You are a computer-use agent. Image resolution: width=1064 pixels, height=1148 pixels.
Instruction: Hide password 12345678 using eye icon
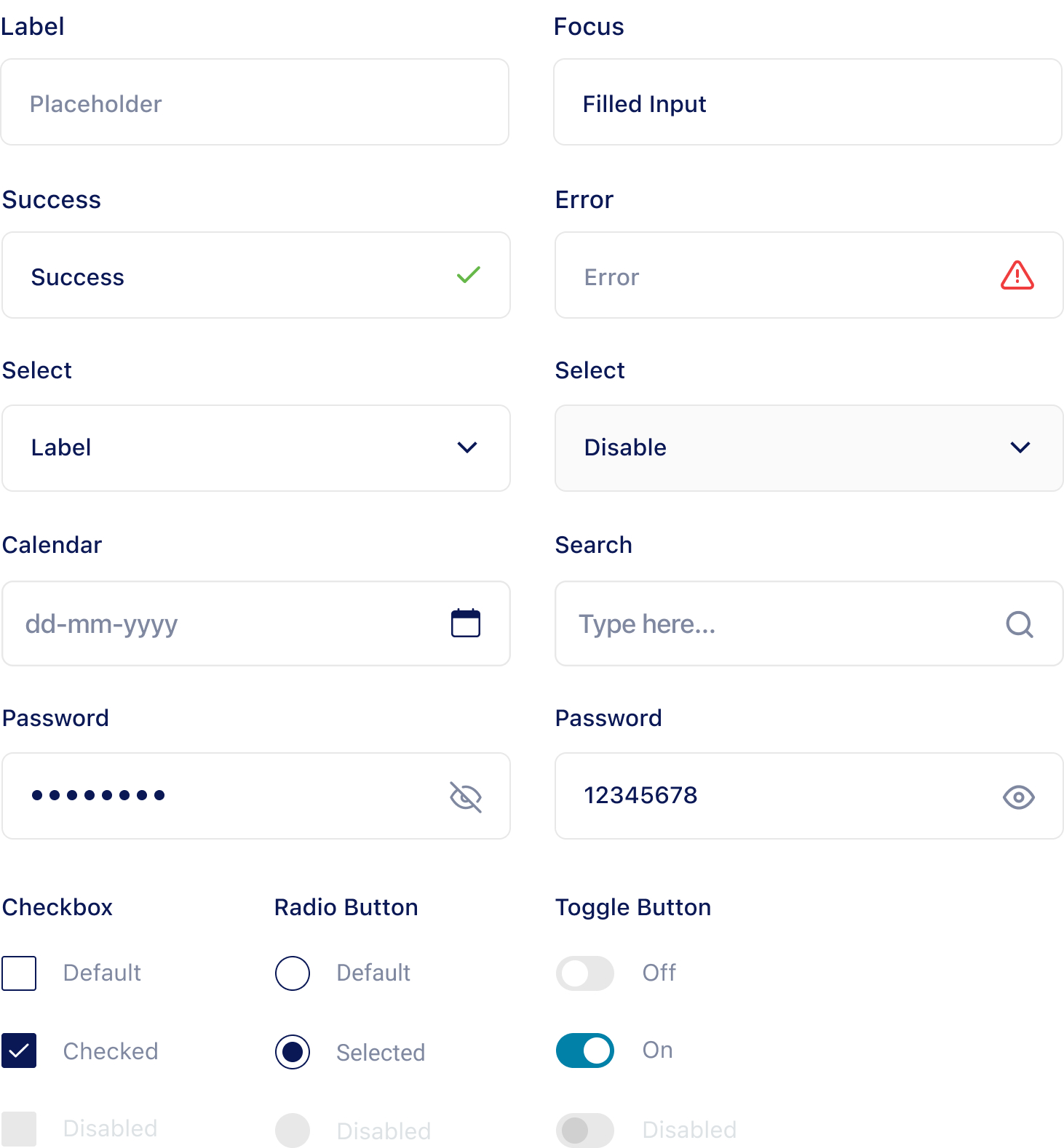pyautogui.click(x=1019, y=797)
